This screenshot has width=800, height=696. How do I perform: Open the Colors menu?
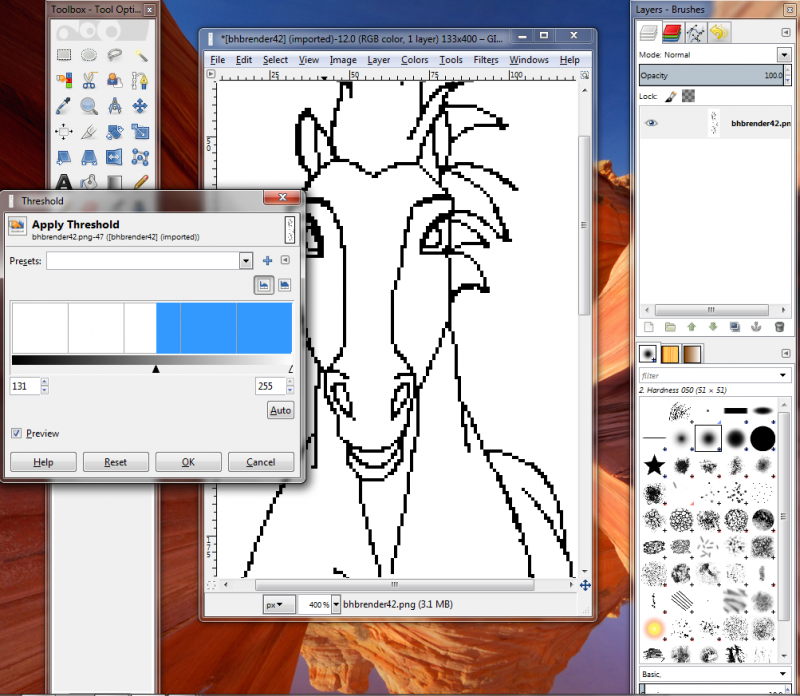tap(414, 60)
